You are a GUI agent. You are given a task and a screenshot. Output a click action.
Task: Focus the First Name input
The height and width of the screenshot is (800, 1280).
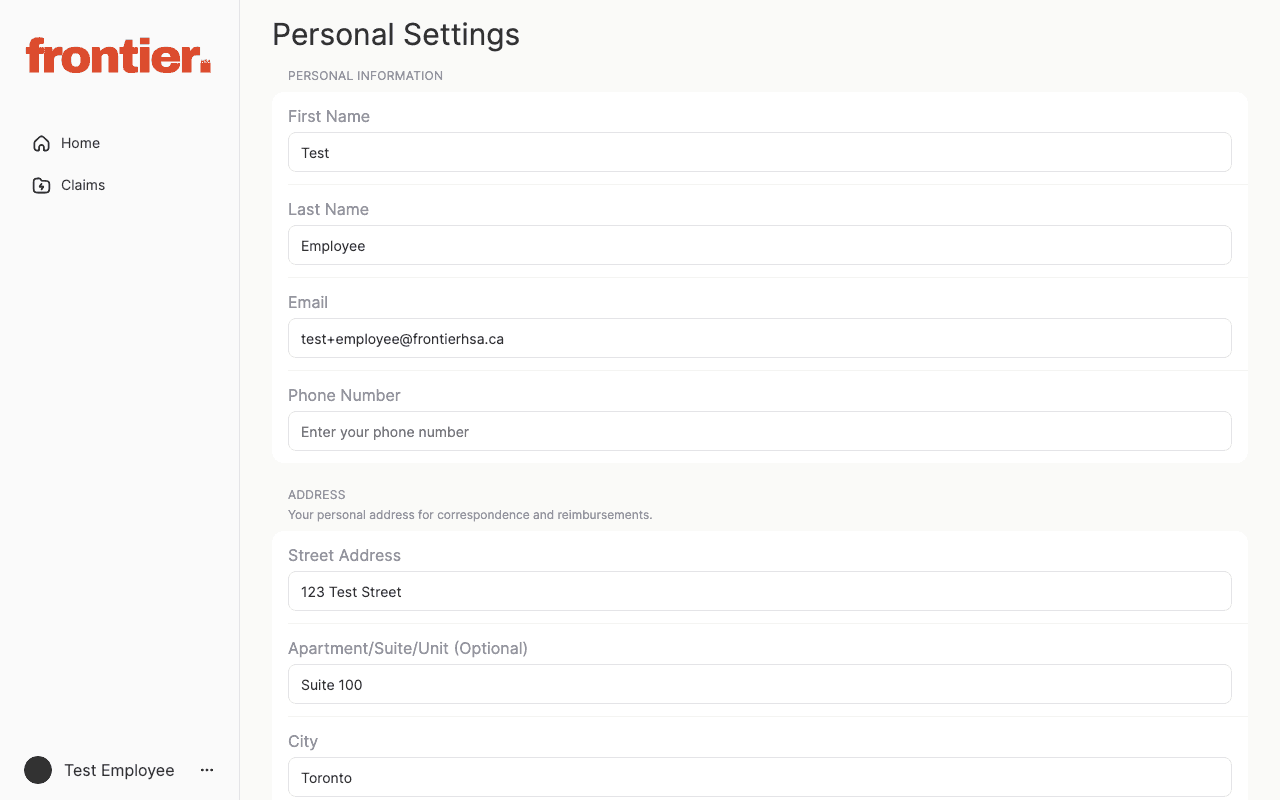760,152
